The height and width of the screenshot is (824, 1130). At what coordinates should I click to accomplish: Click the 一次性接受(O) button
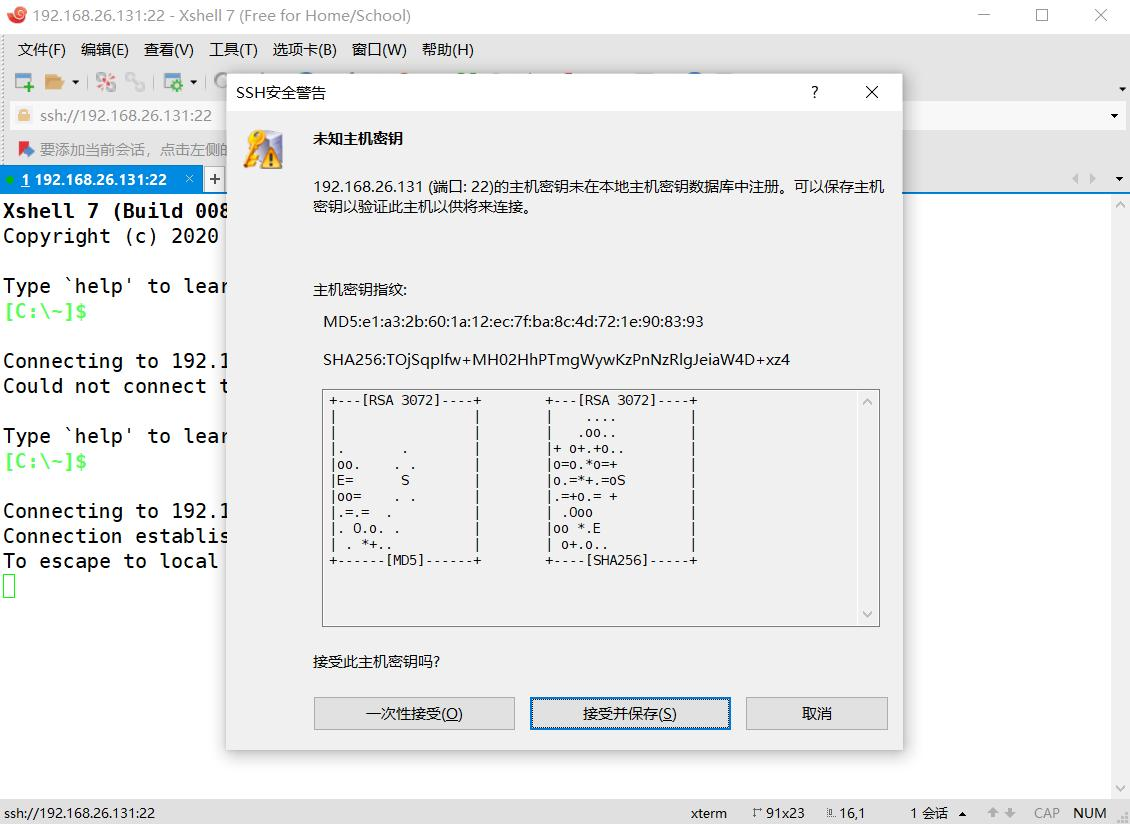click(414, 714)
